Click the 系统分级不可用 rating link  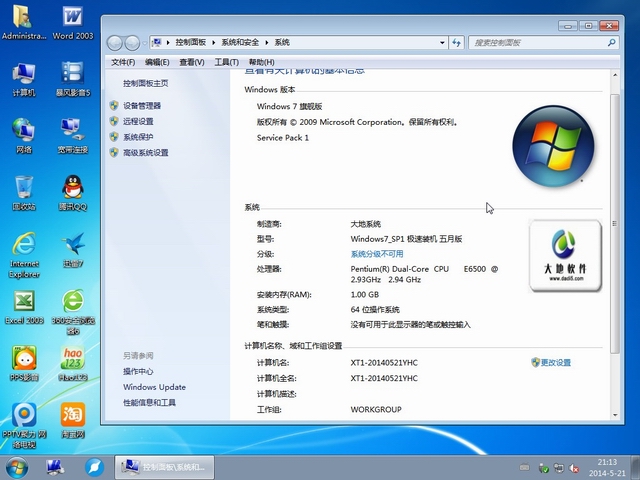377,254
